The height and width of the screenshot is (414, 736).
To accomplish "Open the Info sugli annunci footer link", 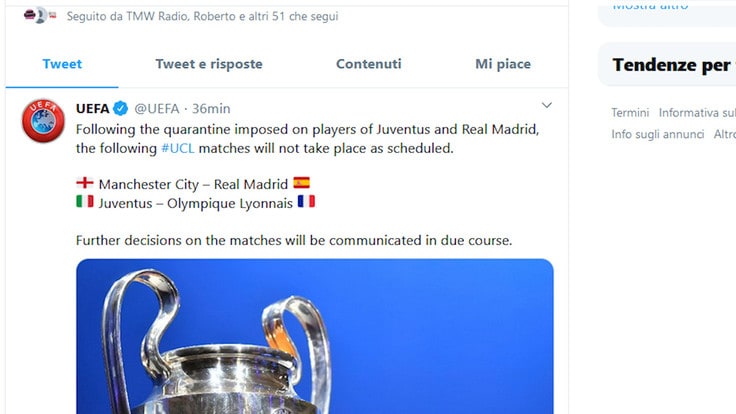I will click(658, 134).
